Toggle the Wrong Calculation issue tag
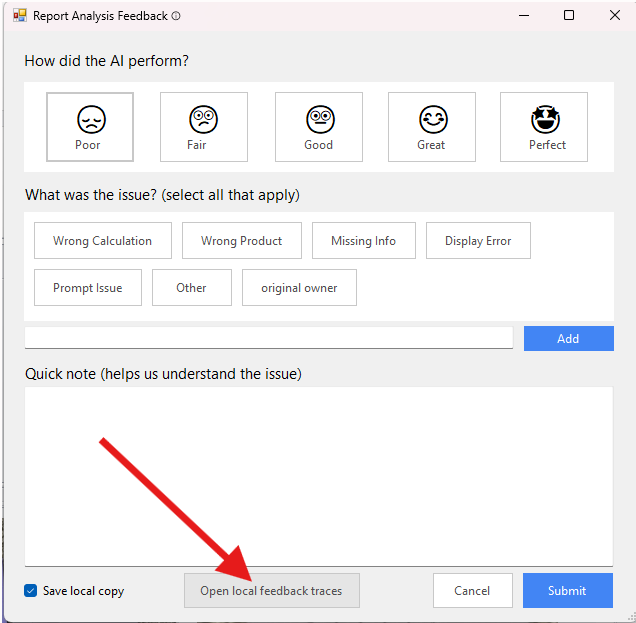The image size is (636, 623). (x=103, y=241)
